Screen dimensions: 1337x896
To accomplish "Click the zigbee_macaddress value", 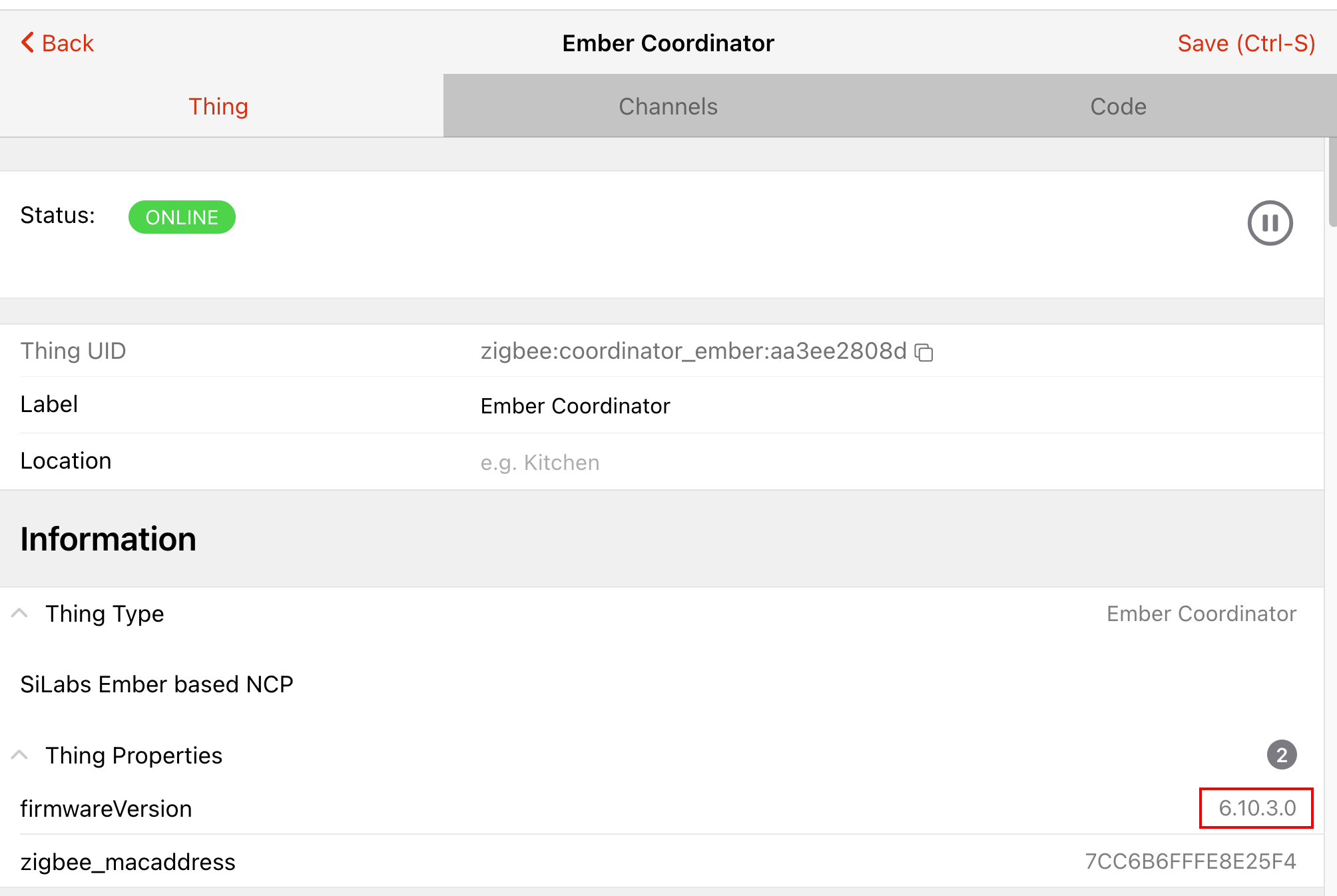I will (1191, 861).
